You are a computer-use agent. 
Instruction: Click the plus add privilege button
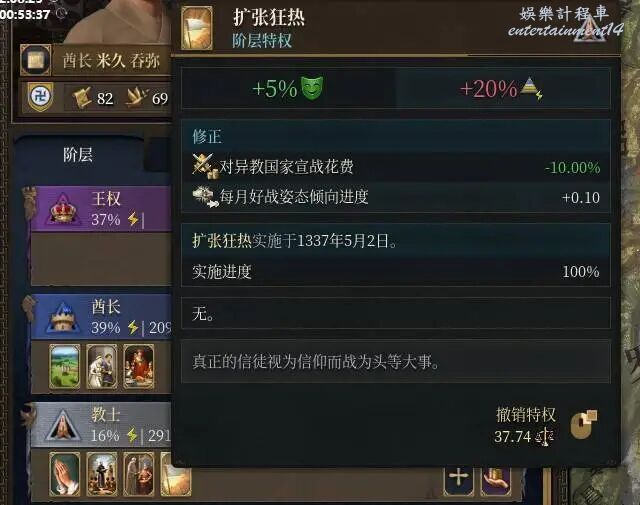tap(458, 478)
